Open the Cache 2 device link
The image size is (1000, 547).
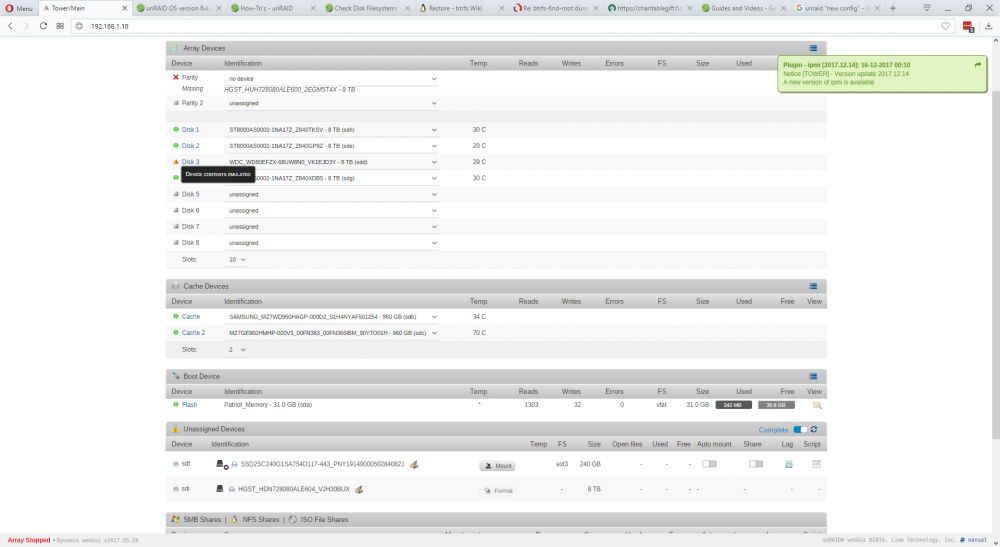coord(193,333)
